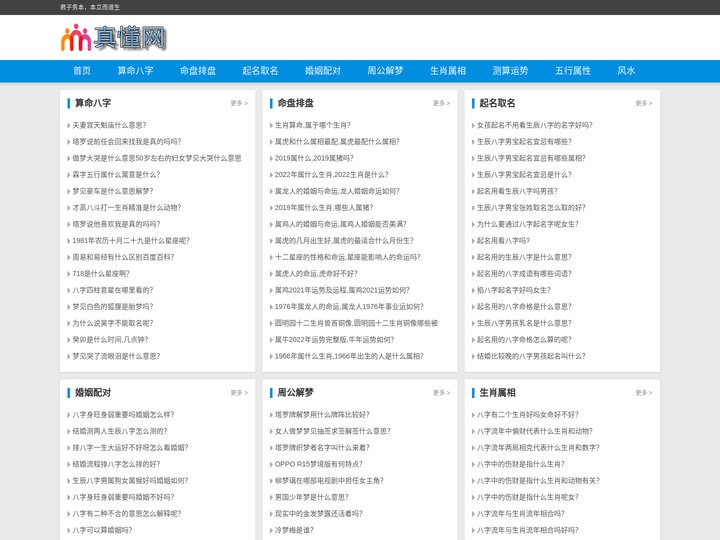Open article 起名用看生辰八字吗男孩?
Image resolution: width=720 pixels, height=540 pixels.
tap(517, 191)
